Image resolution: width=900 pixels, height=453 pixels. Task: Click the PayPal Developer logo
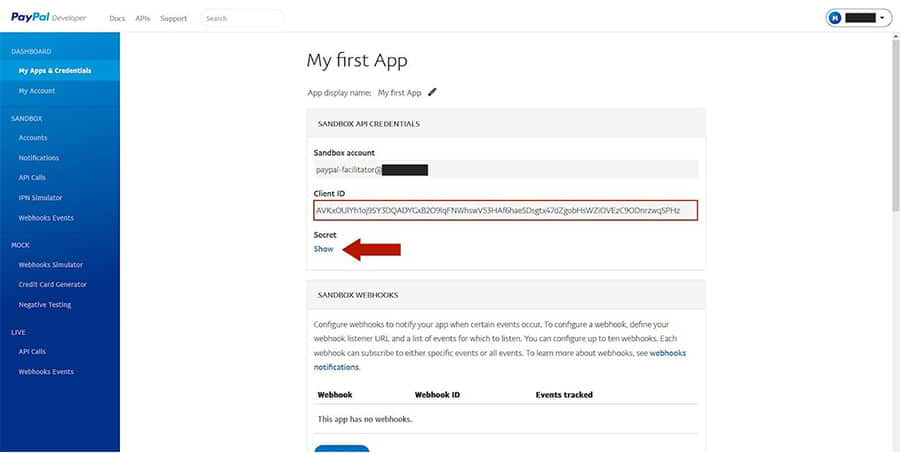[x=49, y=17]
